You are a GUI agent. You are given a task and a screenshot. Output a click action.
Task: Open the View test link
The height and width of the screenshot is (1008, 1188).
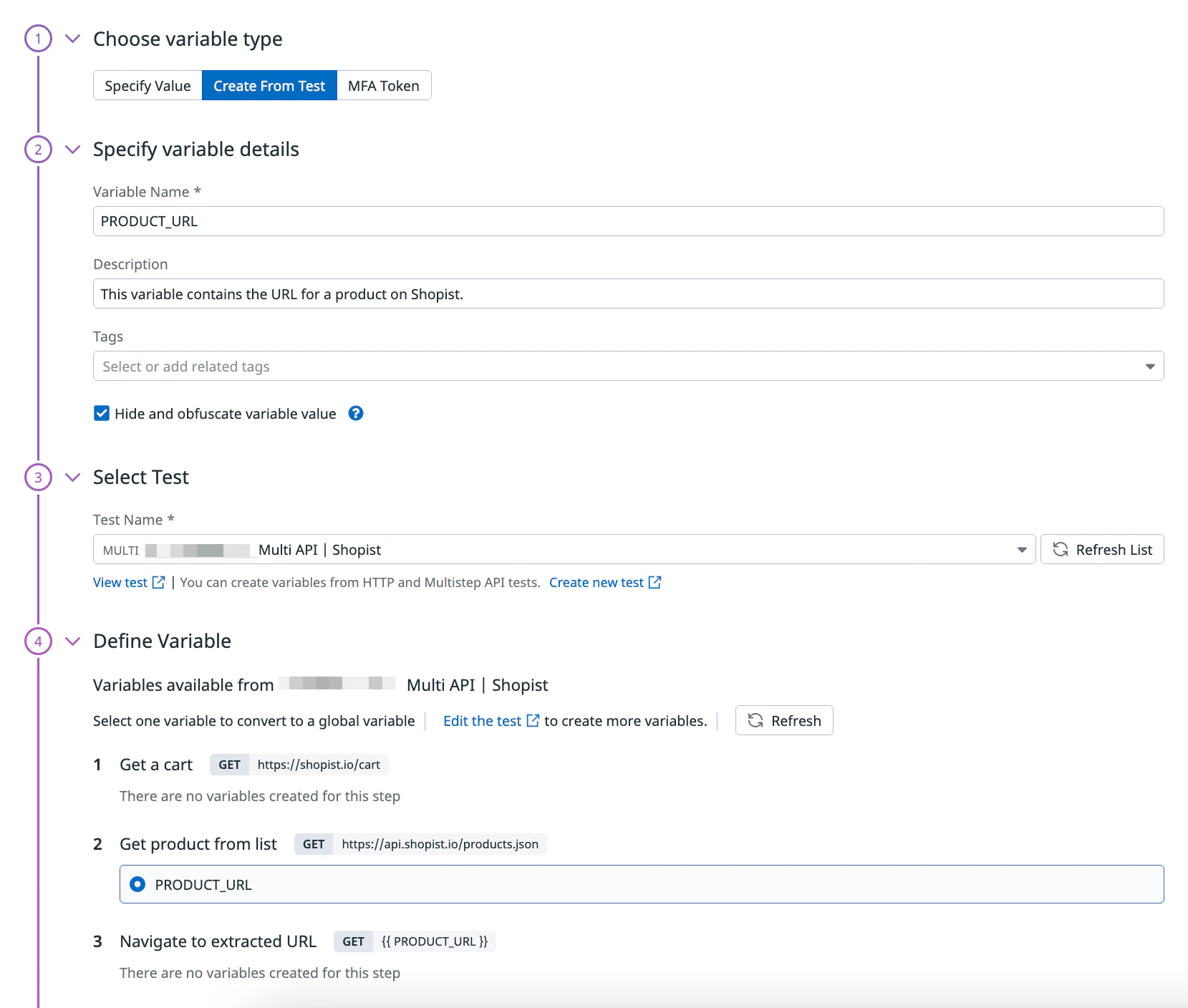coord(120,582)
